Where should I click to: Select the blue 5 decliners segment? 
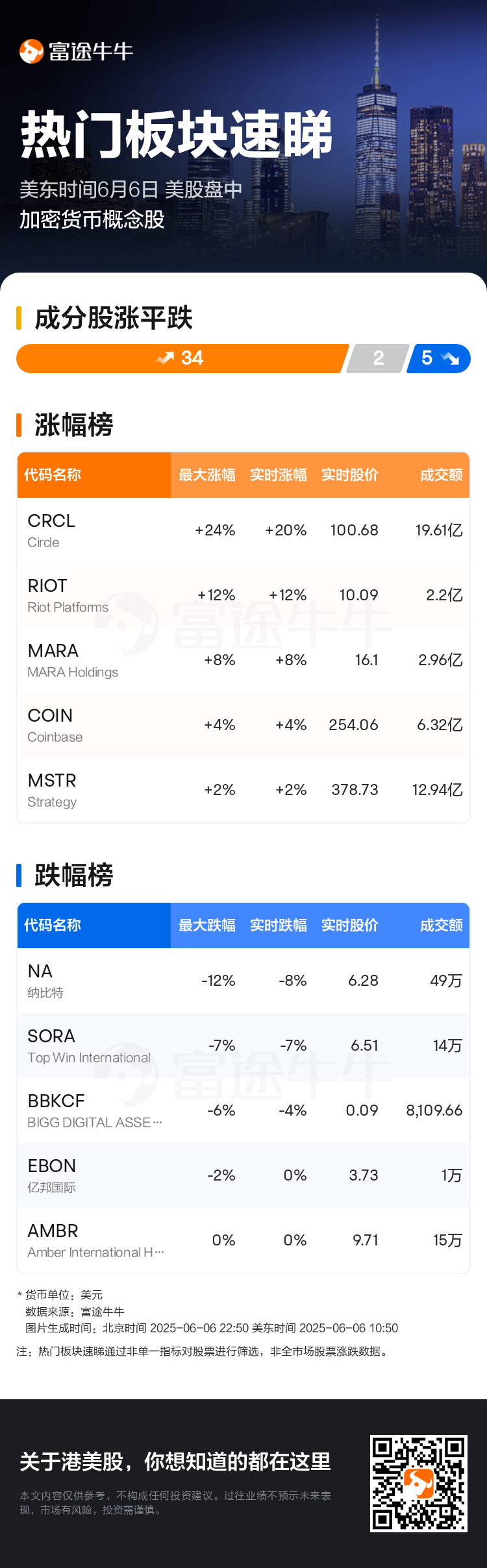point(438,358)
